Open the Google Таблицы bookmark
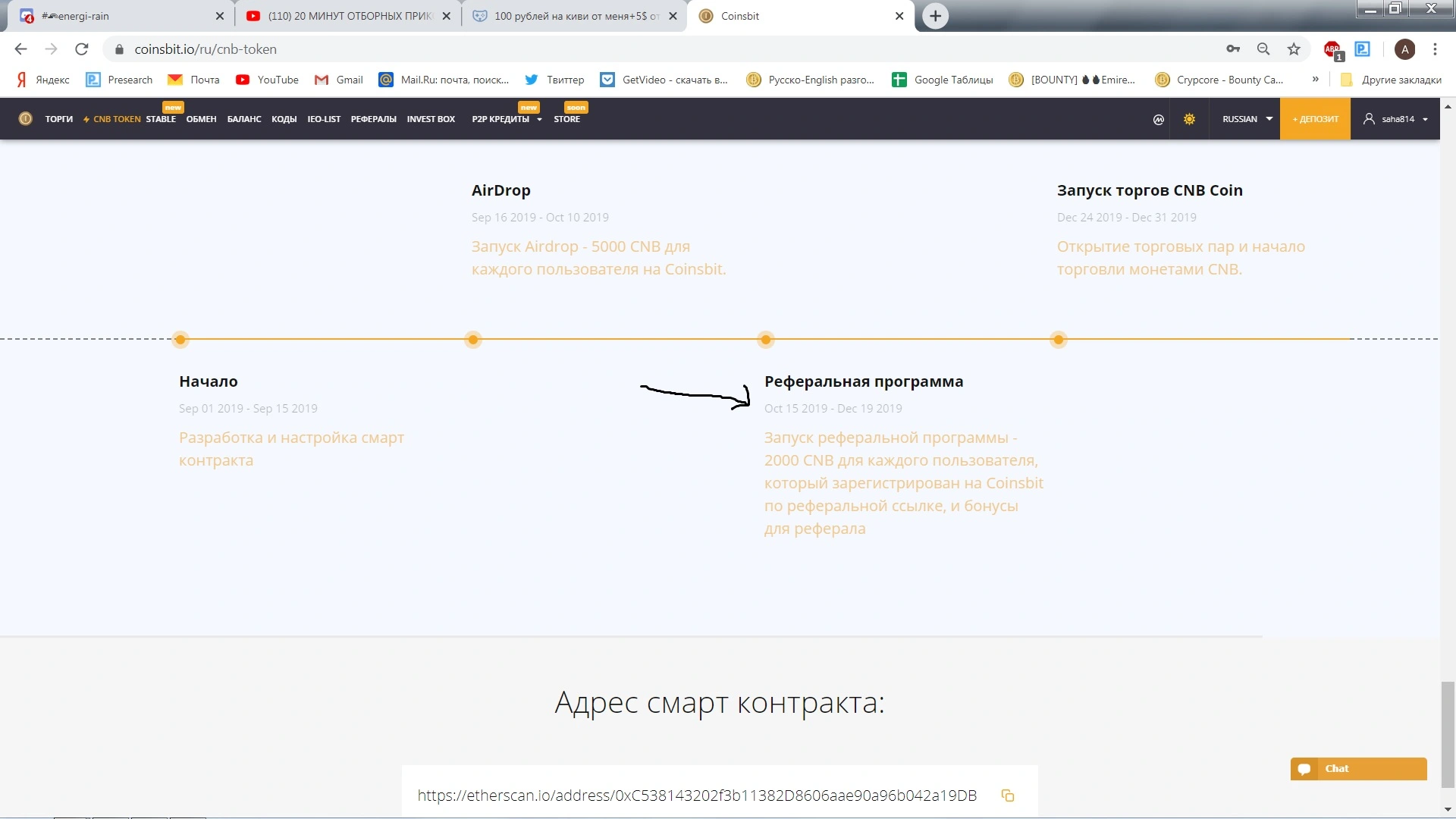The height and width of the screenshot is (819, 1456). point(943,80)
